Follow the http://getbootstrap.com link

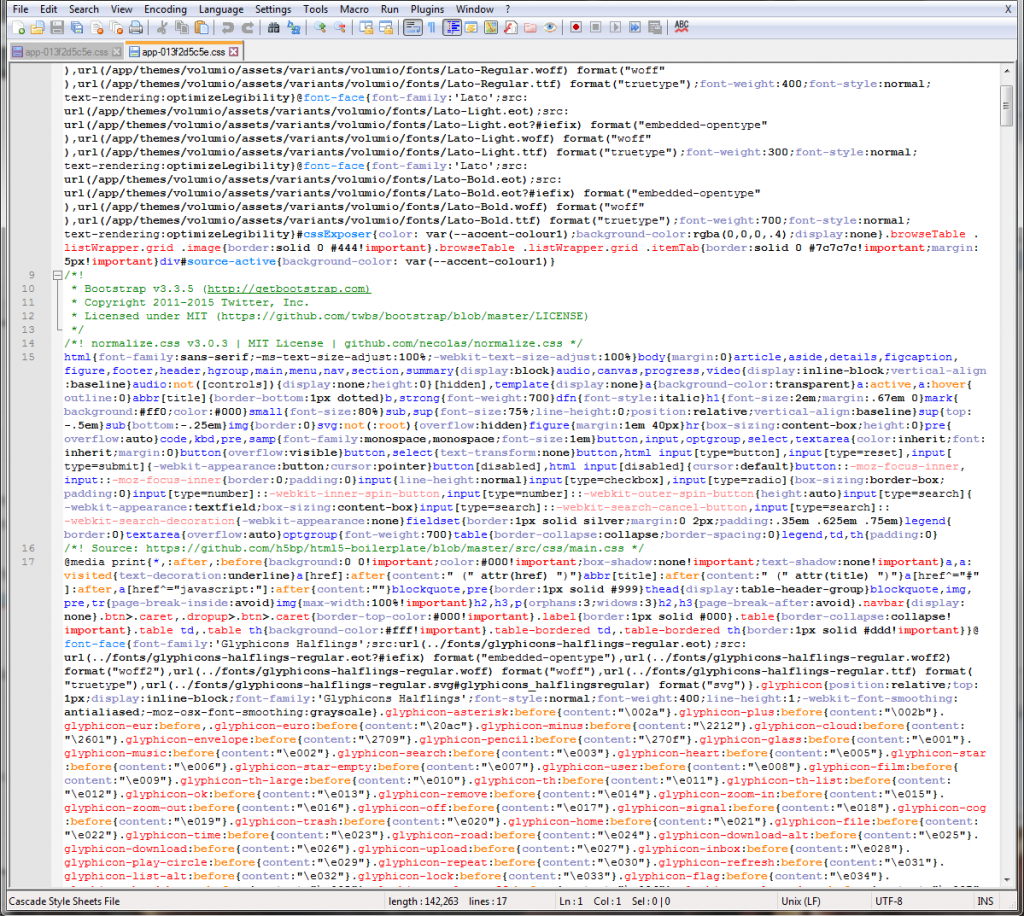tap(288, 289)
